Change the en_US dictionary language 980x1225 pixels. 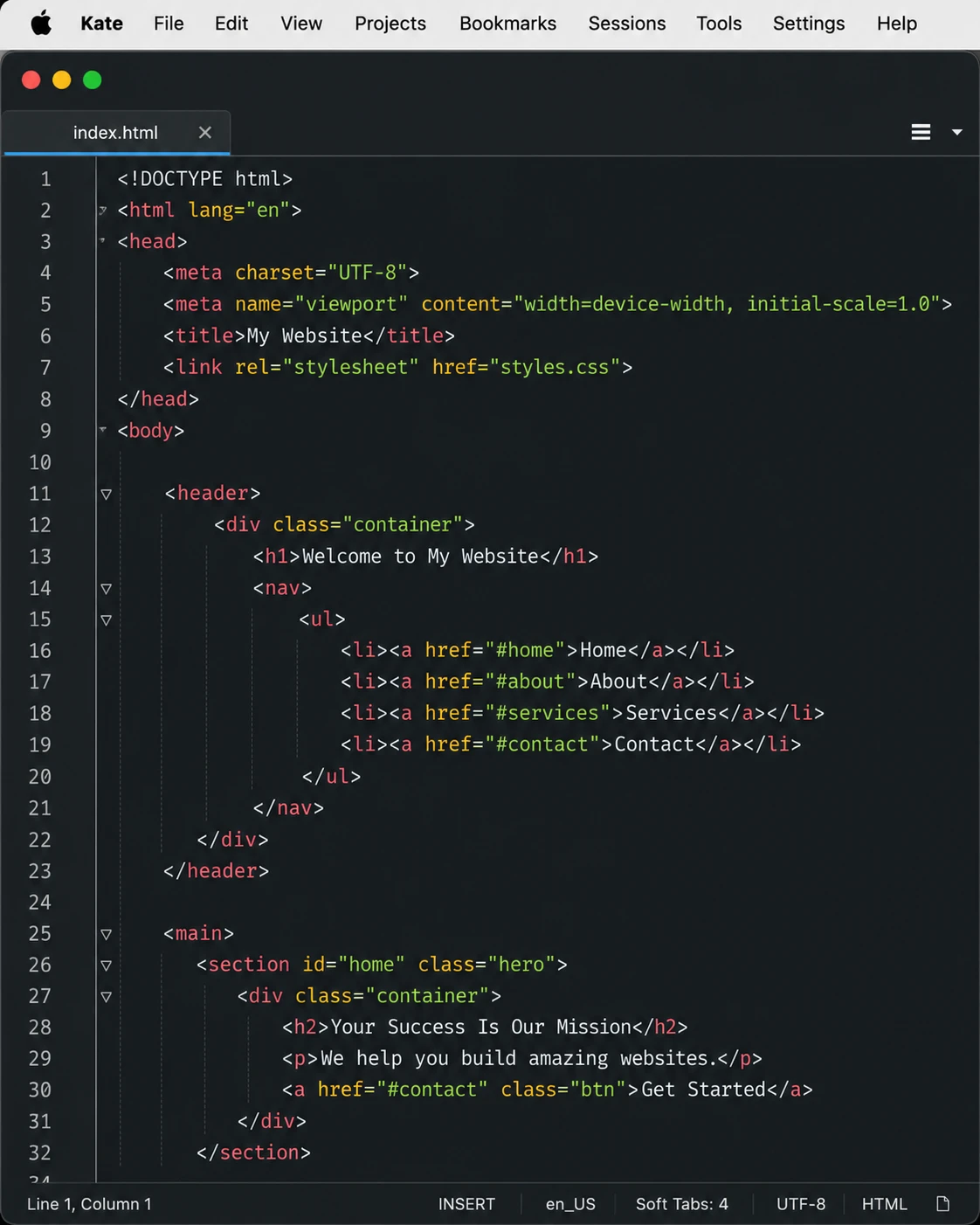[570, 1204]
